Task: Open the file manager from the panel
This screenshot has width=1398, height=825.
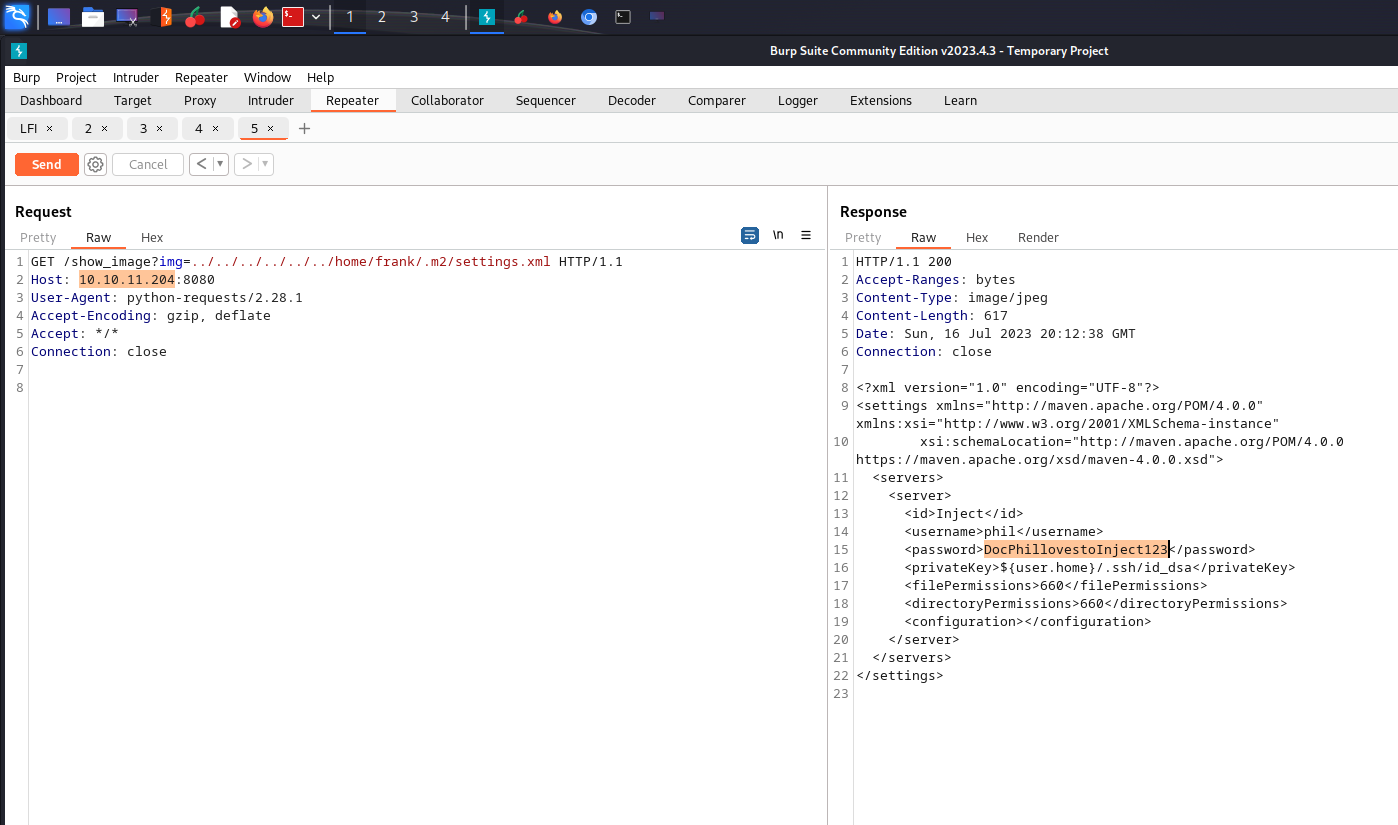Action: [x=93, y=17]
